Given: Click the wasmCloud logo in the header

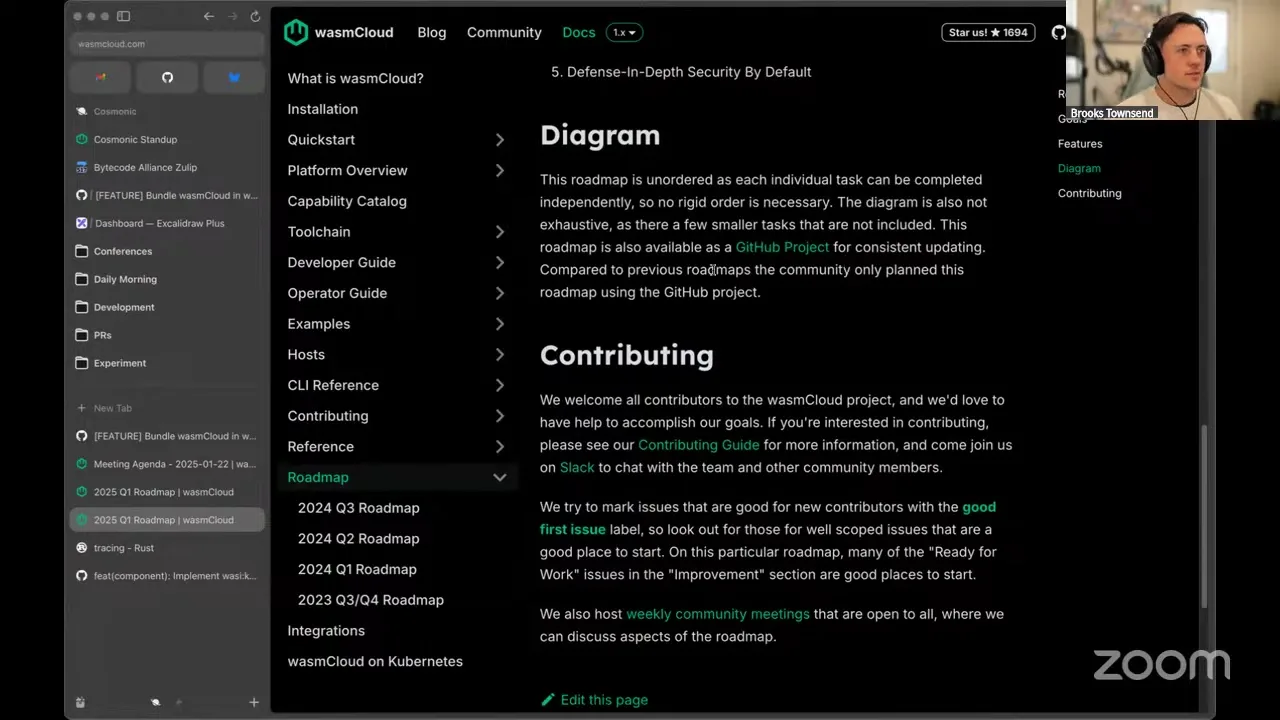Looking at the screenshot, I should 338,32.
